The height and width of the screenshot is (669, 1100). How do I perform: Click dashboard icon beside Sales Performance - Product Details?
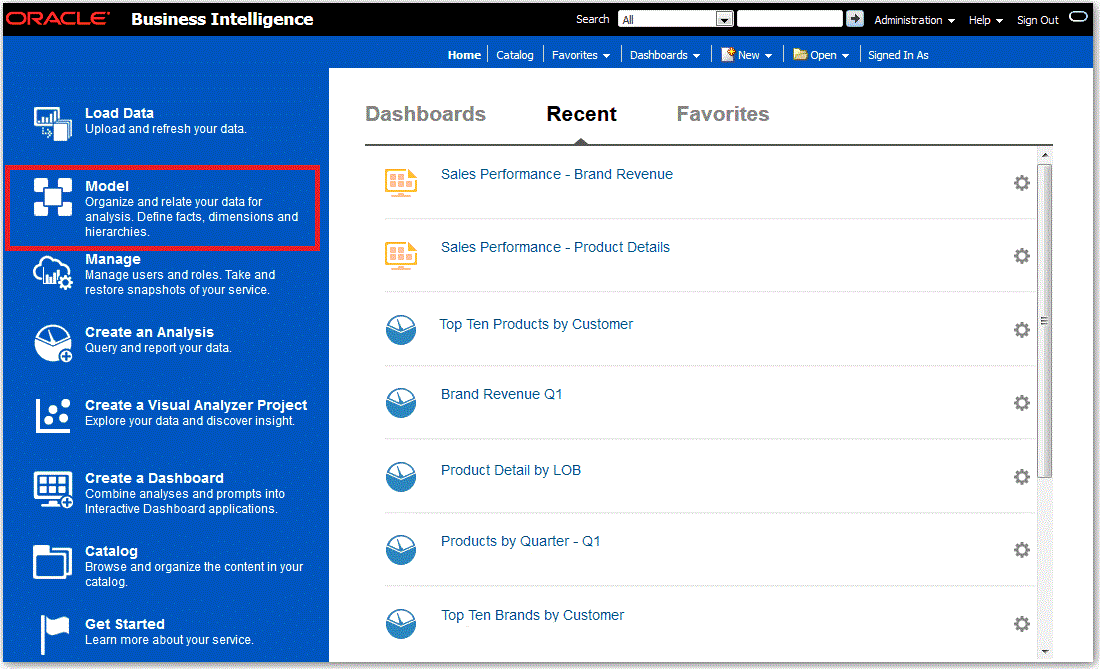click(x=401, y=256)
